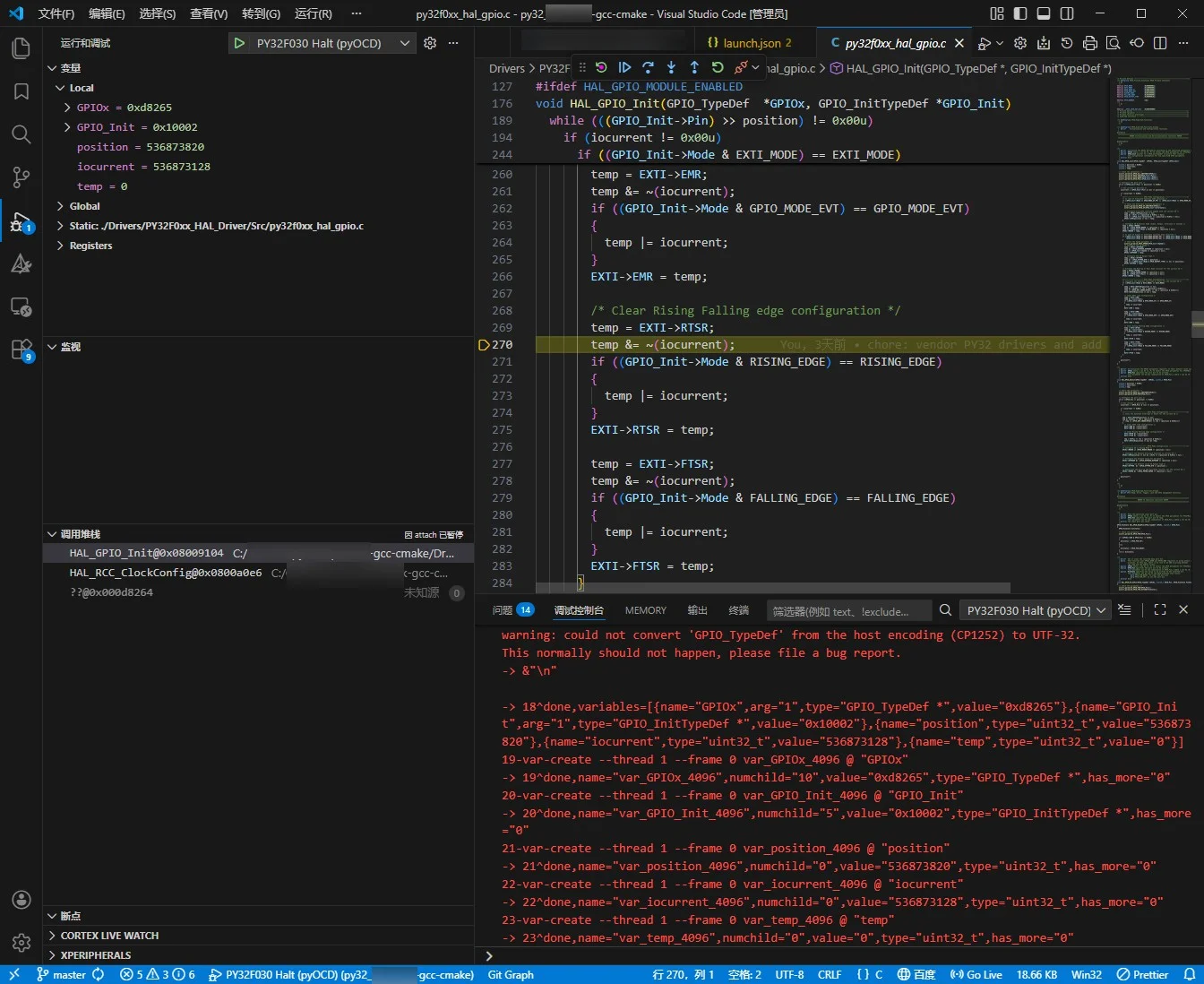The image size is (1204, 984).
Task: Click Go Live in status bar
Action: [976, 974]
